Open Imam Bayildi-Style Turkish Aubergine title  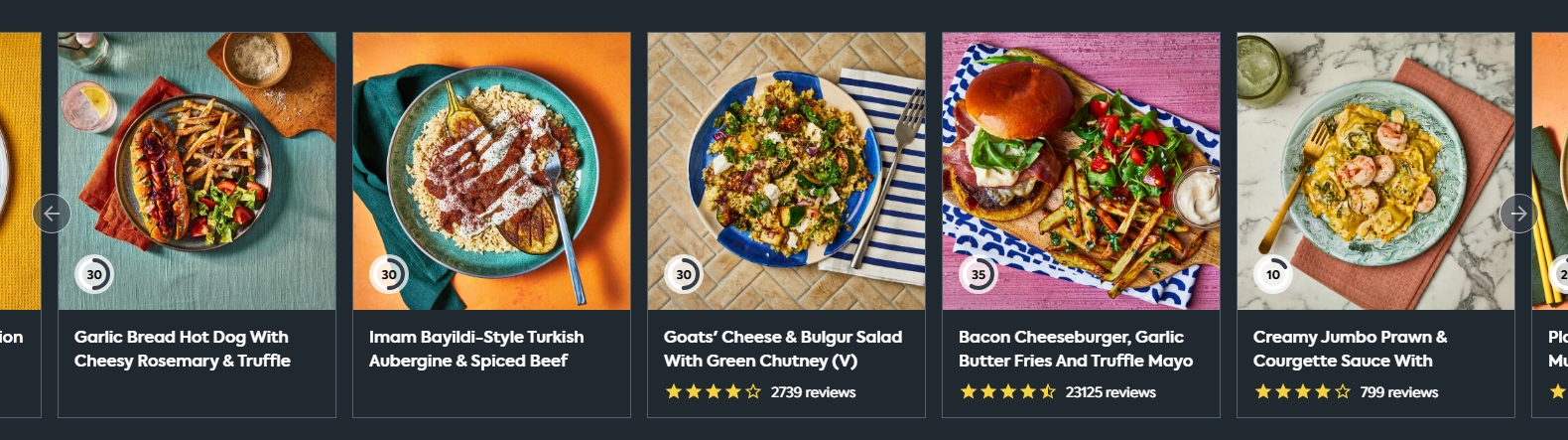click(x=476, y=349)
